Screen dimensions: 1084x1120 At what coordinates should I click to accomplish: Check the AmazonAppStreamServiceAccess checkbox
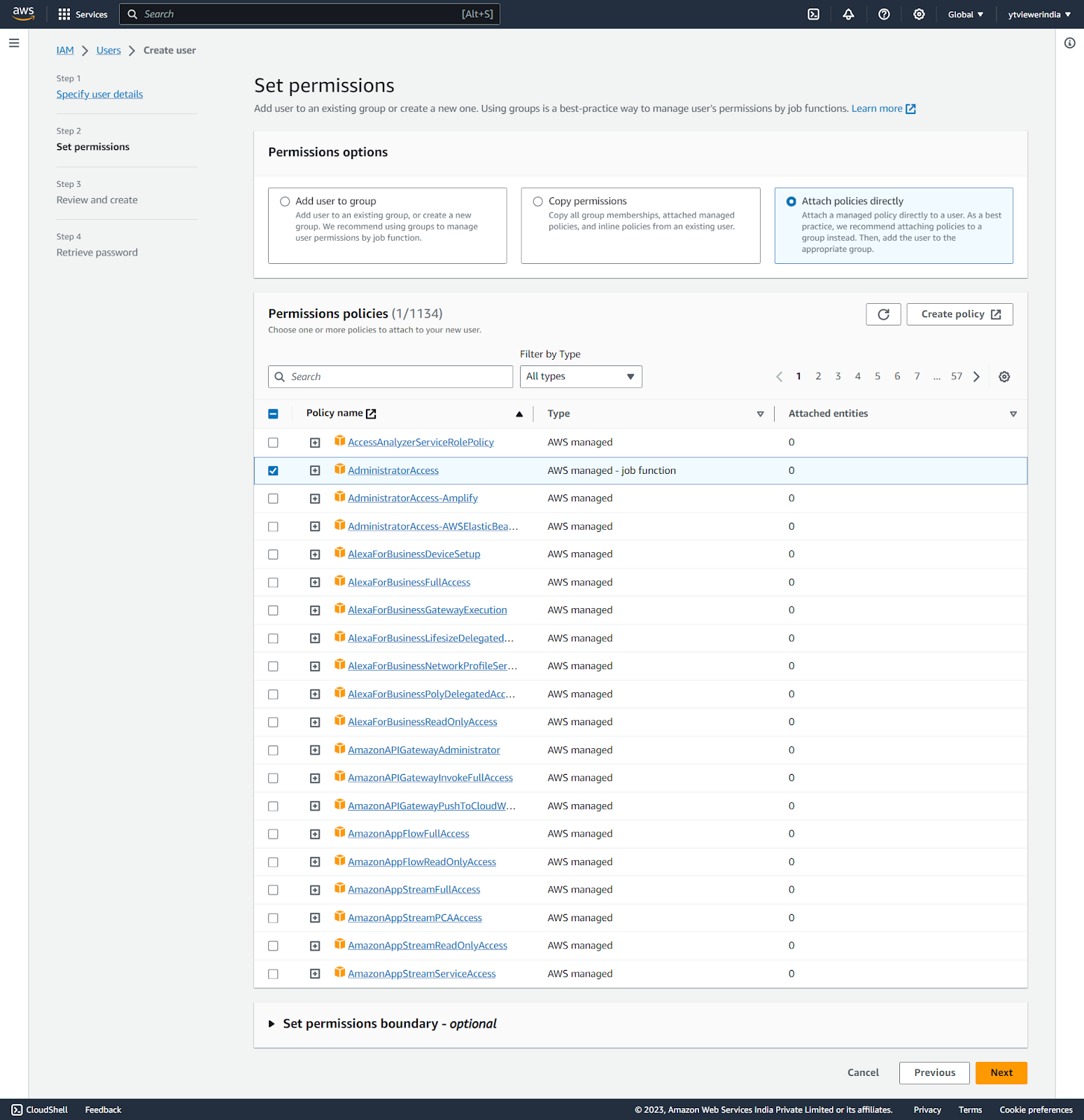click(x=273, y=974)
